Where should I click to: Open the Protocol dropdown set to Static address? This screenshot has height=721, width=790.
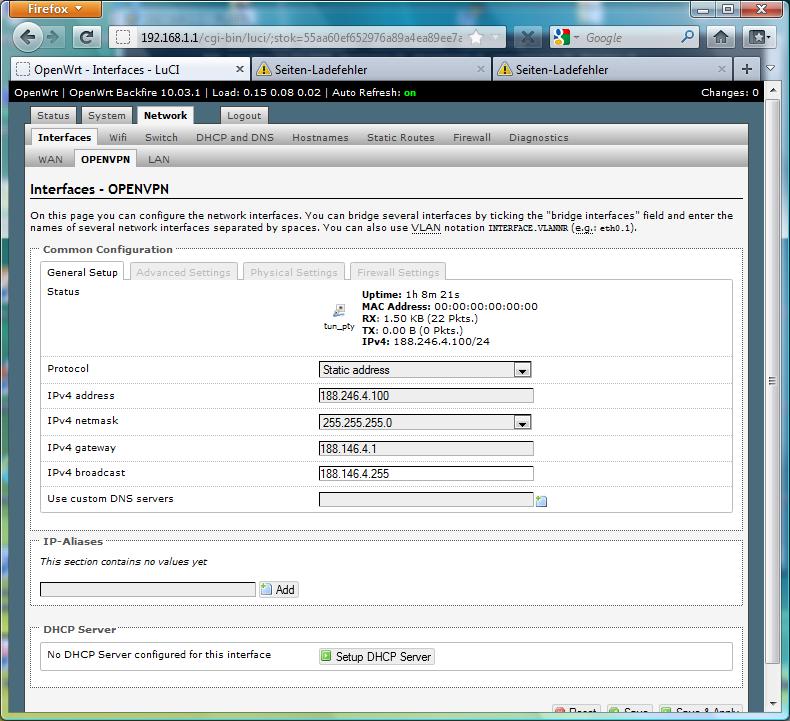pyautogui.click(x=424, y=370)
